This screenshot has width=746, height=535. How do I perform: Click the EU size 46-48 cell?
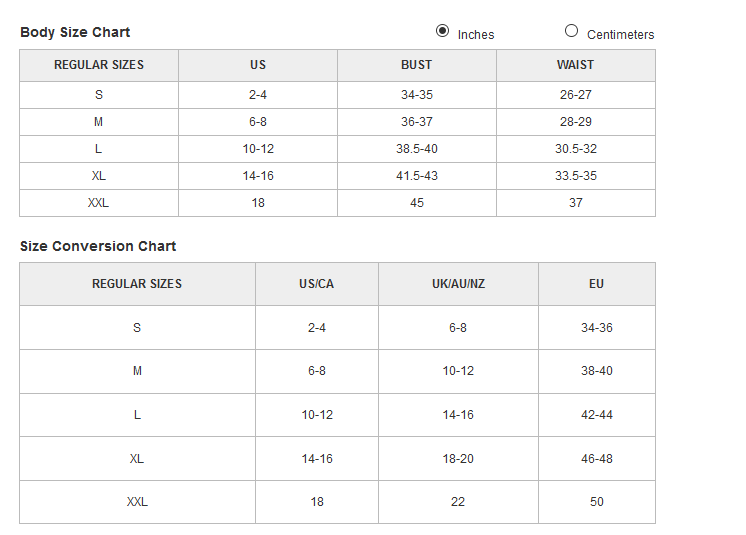click(596, 459)
